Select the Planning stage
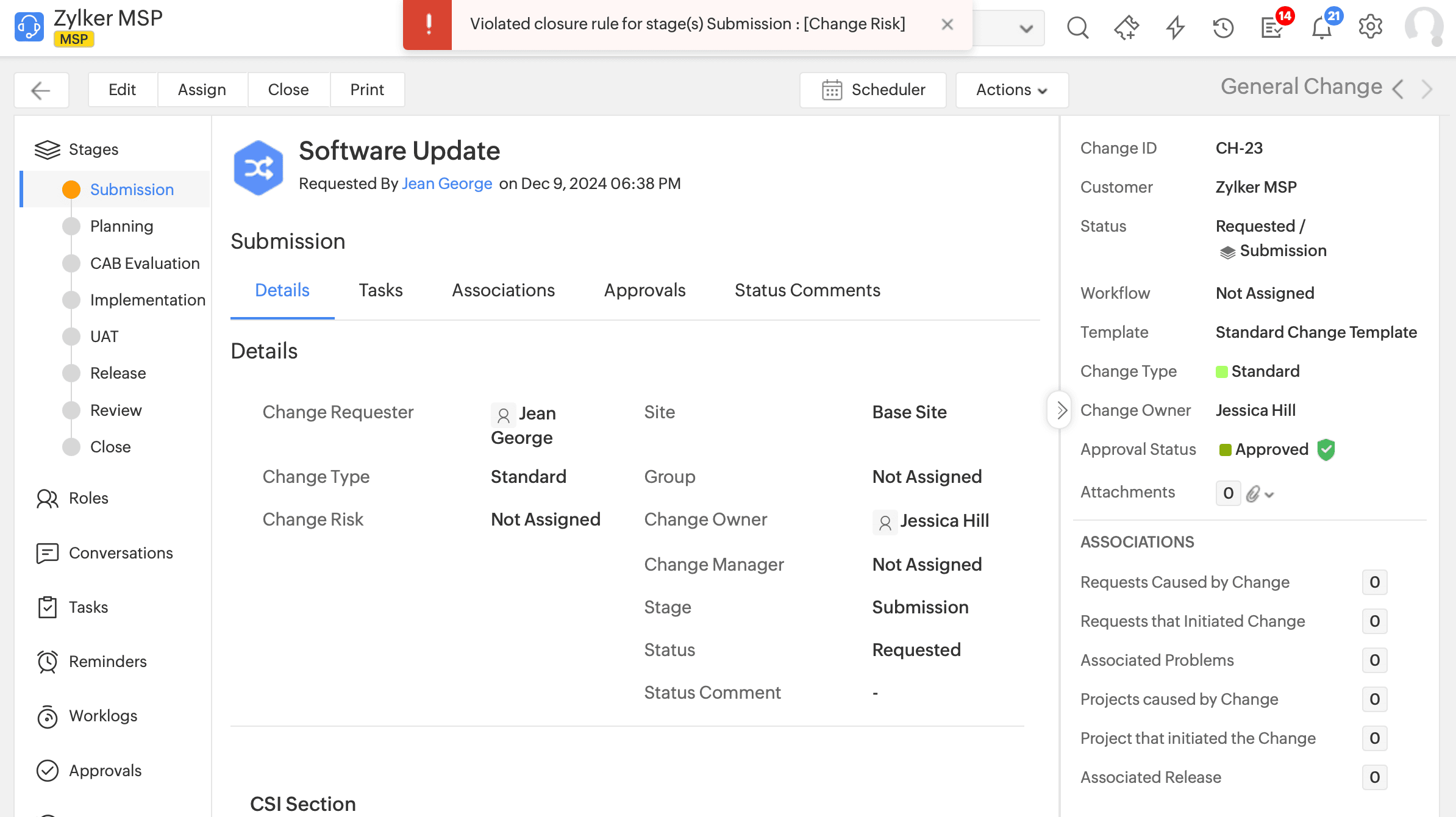 (x=121, y=226)
